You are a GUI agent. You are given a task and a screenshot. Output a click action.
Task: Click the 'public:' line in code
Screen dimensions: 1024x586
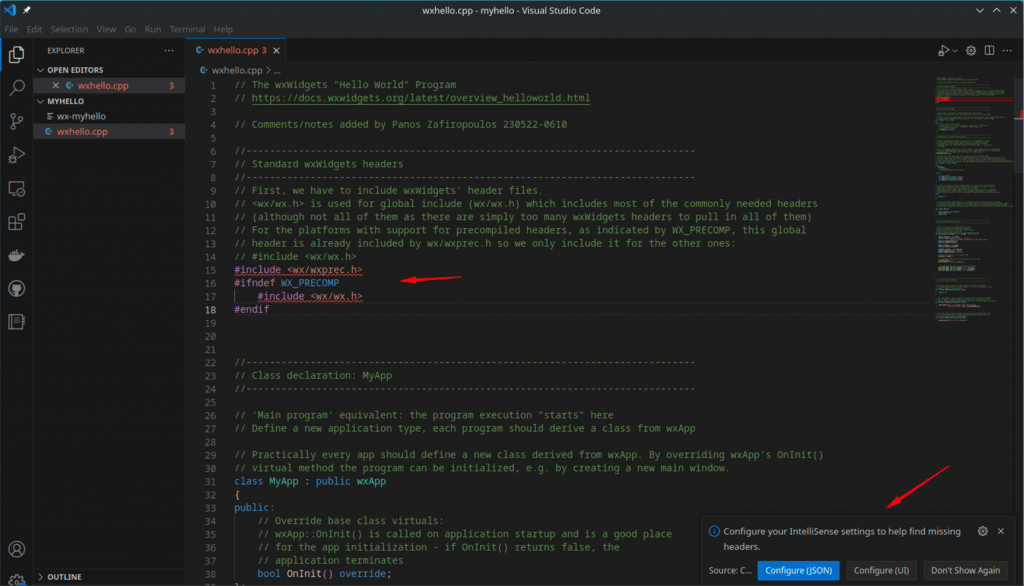point(254,508)
